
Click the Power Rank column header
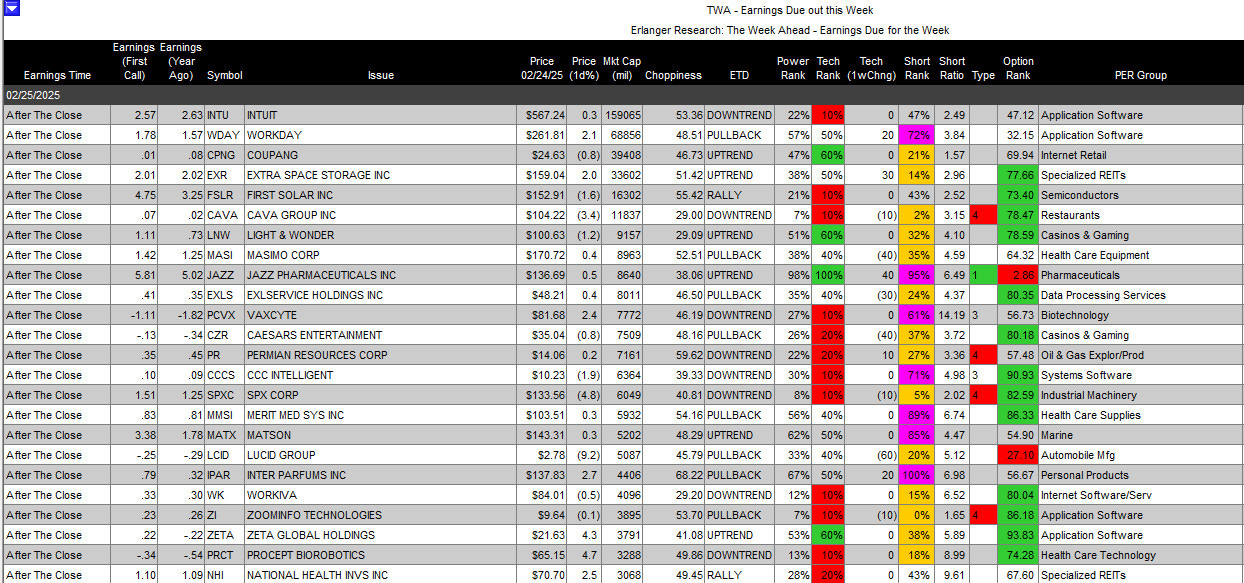[793, 68]
